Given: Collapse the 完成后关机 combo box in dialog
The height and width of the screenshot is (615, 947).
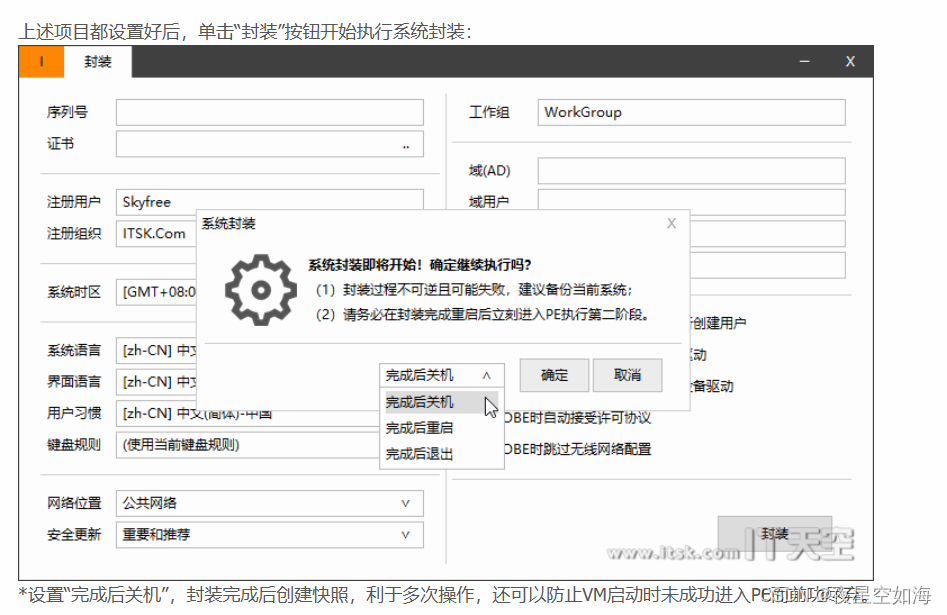Looking at the screenshot, I should point(441,375).
